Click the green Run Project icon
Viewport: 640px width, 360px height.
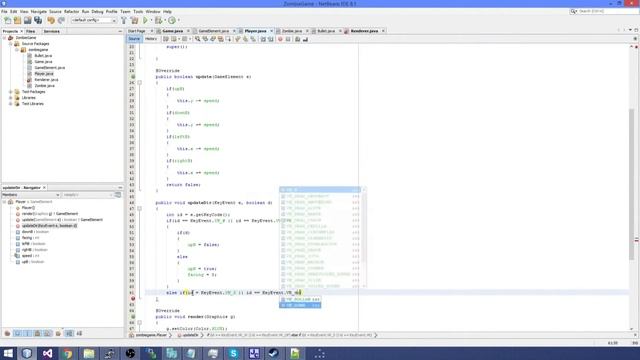pos(145,20)
